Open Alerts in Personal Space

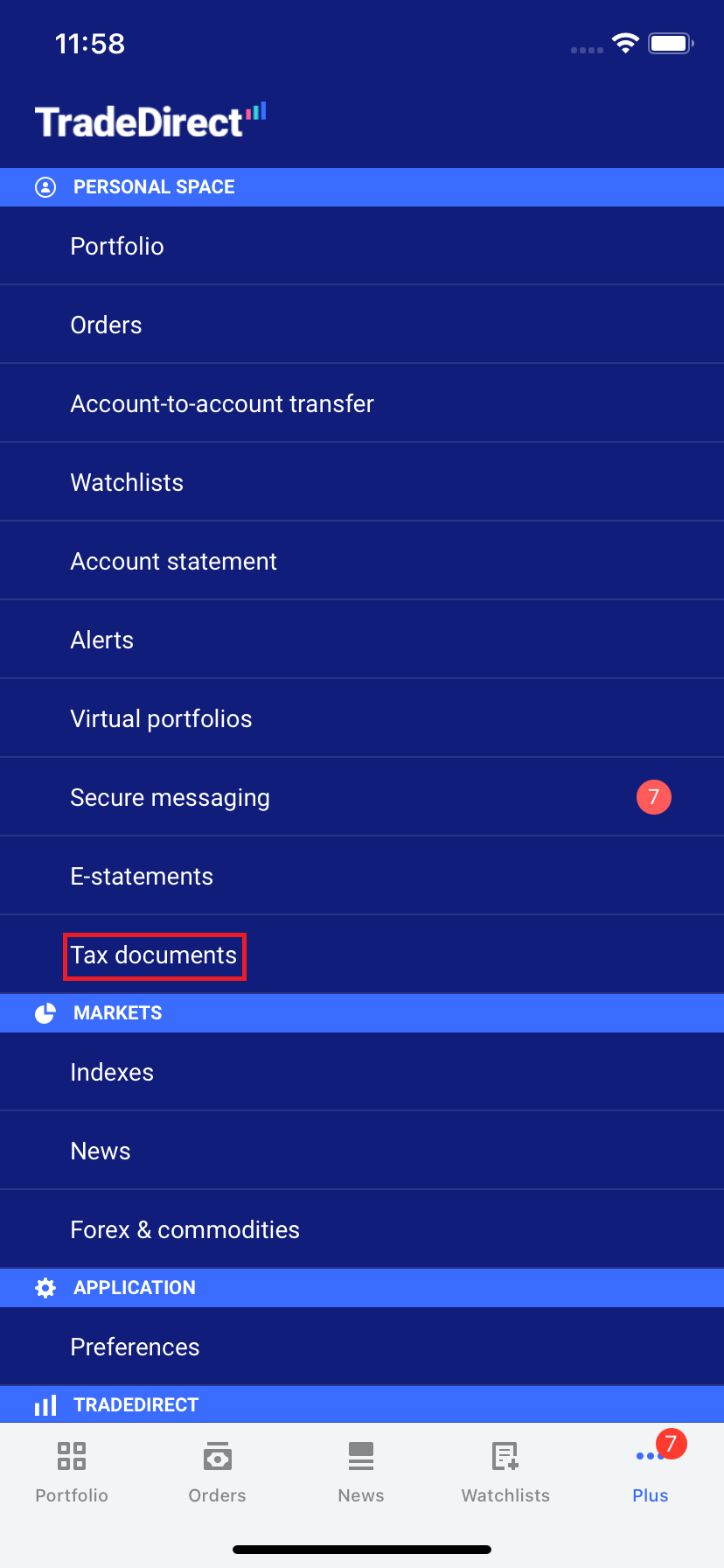(102, 640)
